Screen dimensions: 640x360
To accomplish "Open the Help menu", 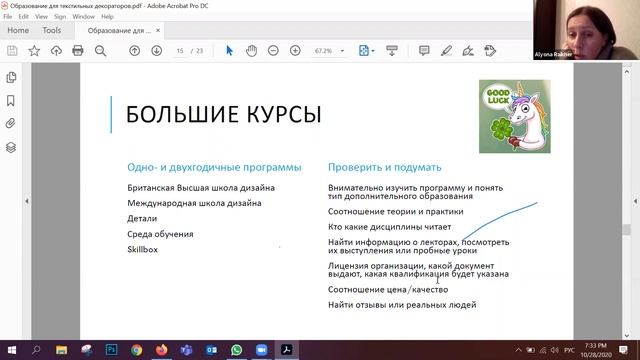I will pos(107,17).
